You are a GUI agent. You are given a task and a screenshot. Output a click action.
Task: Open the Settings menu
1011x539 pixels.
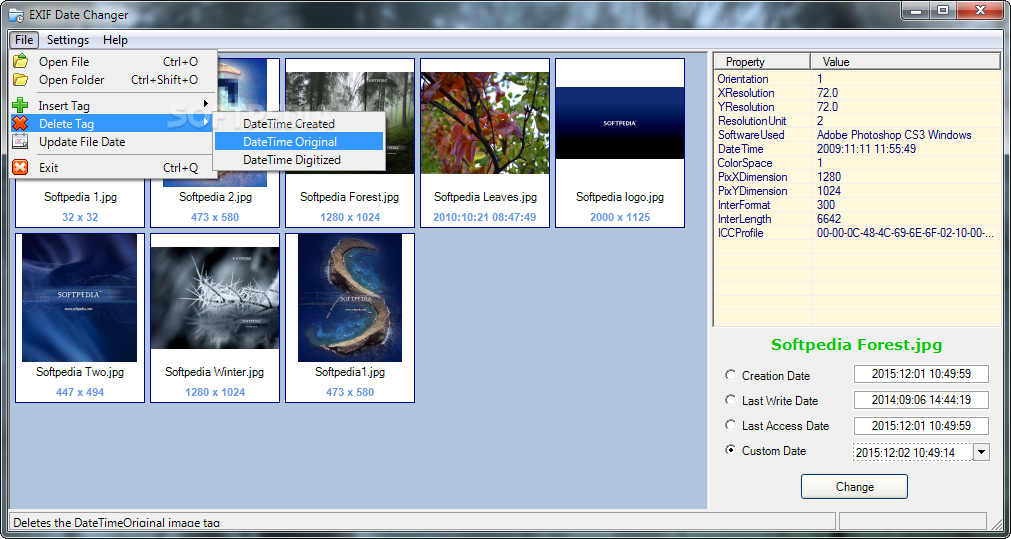[68, 39]
